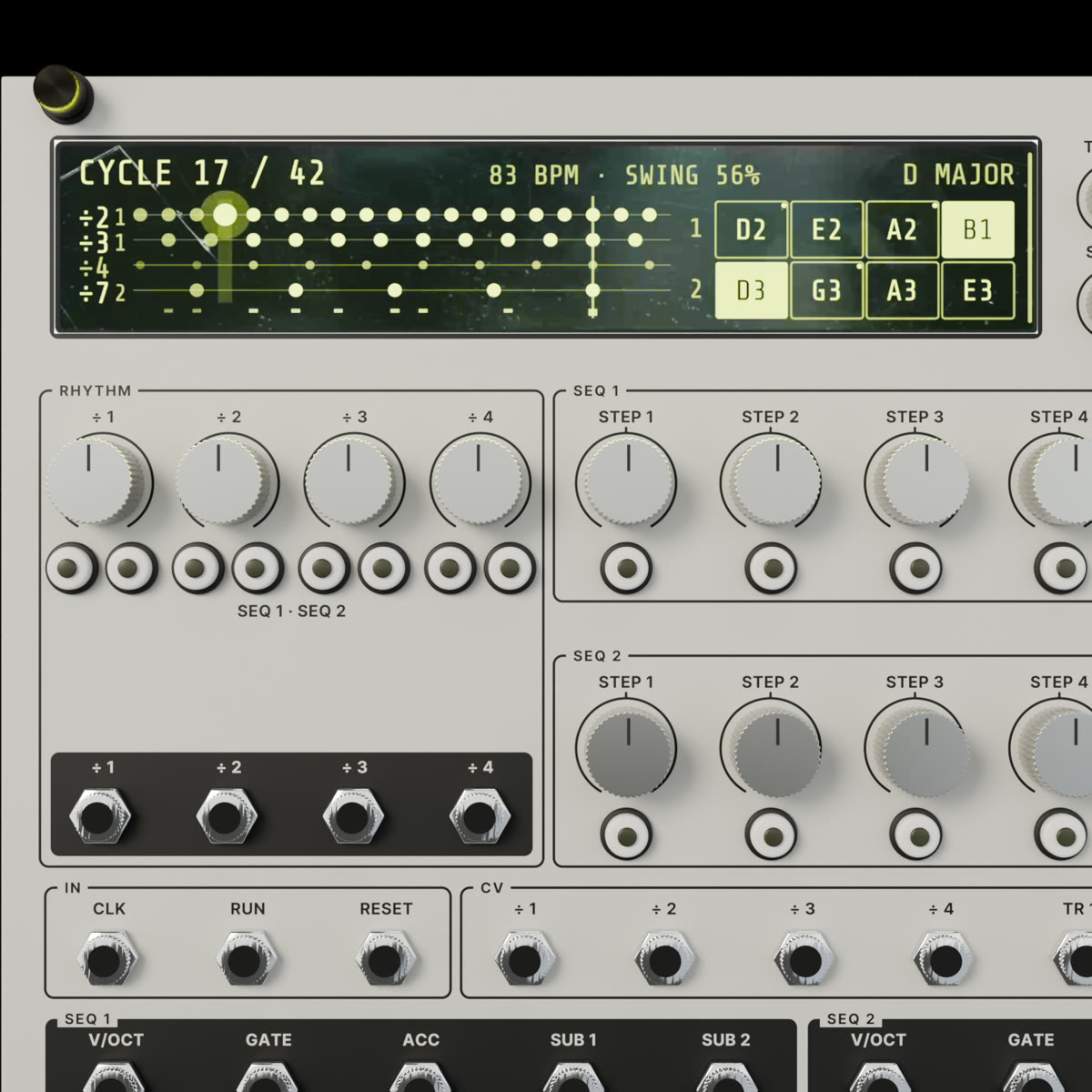Click the ACC label in SEQ 1
Image resolution: width=1092 pixels, height=1092 pixels.
(x=421, y=1039)
